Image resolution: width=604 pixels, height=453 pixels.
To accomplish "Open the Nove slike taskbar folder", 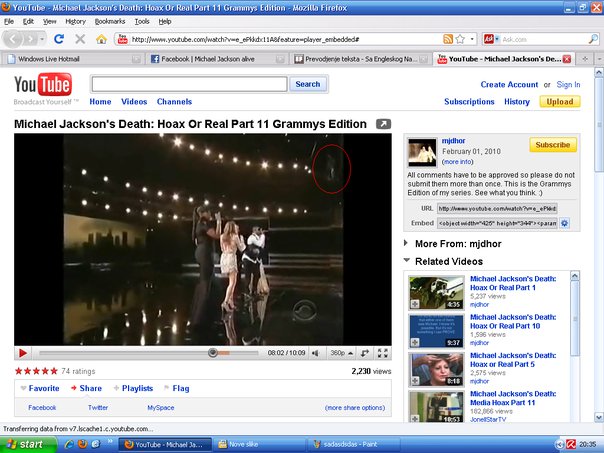I will pyautogui.click(x=259, y=444).
